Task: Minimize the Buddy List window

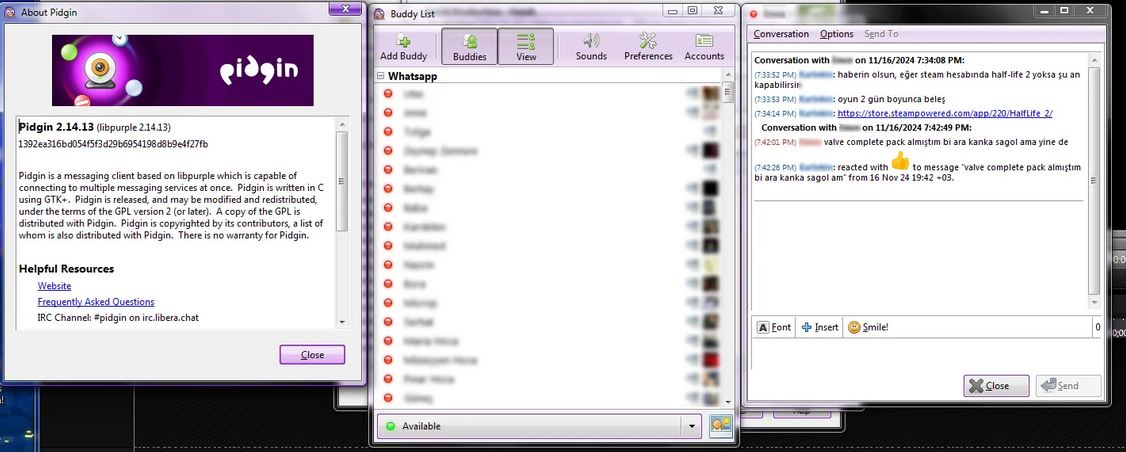Action: pyautogui.click(x=673, y=10)
